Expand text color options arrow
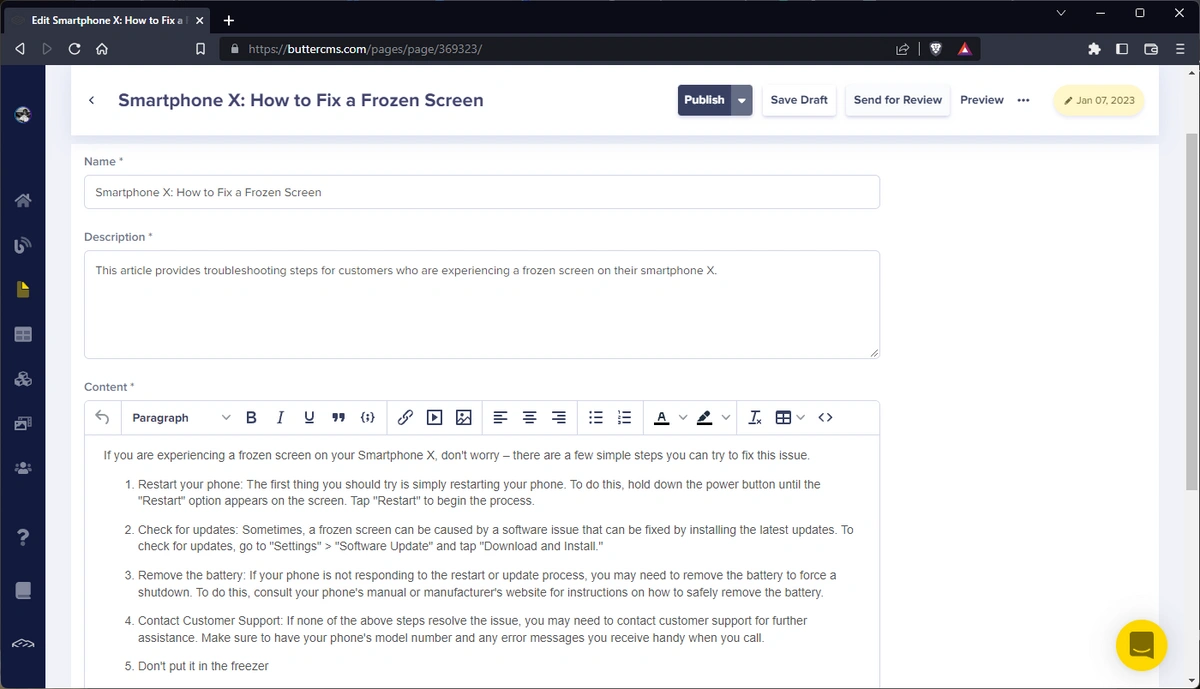The image size is (1200, 689). 683,418
